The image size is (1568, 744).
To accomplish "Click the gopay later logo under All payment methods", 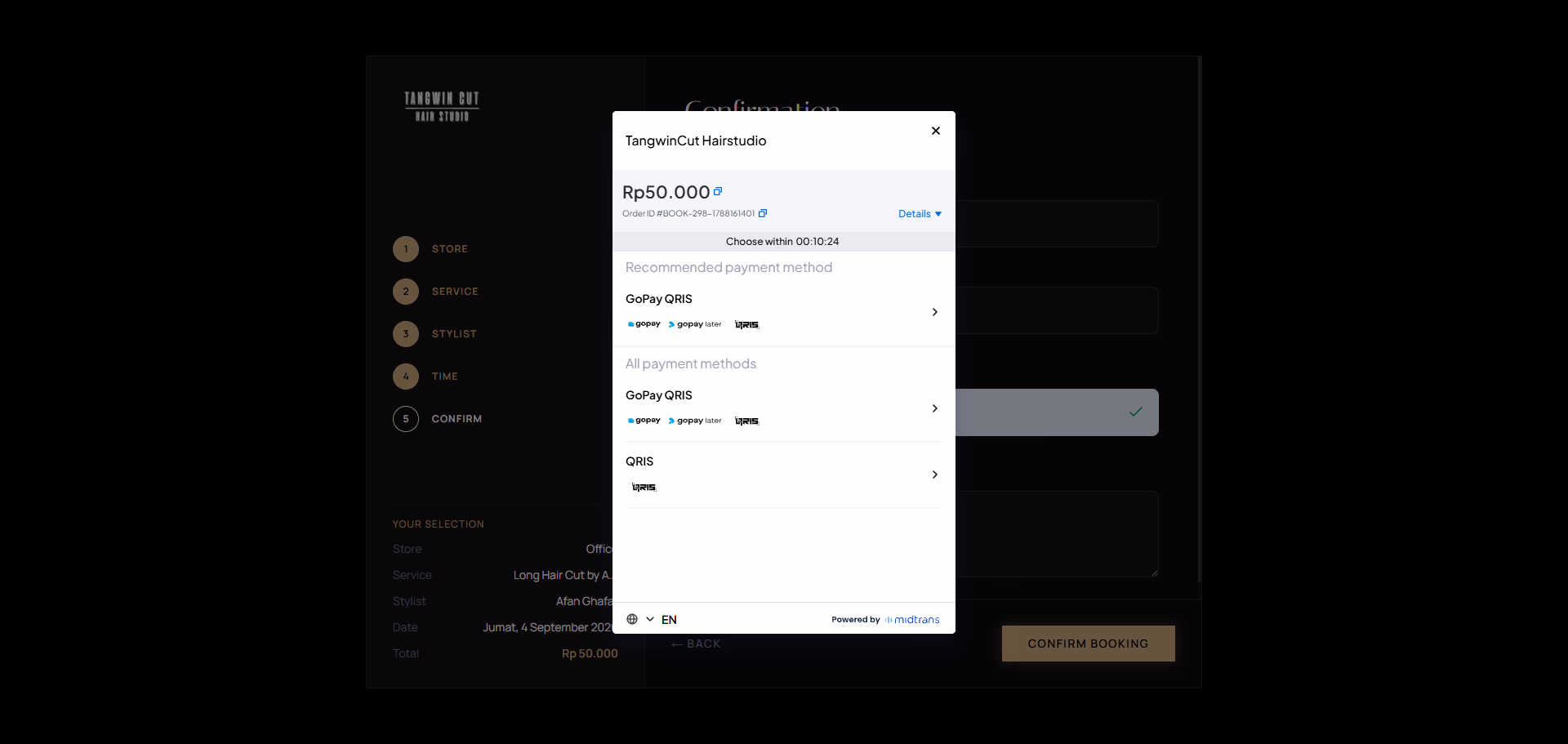I will pyautogui.click(x=695, y=421).
